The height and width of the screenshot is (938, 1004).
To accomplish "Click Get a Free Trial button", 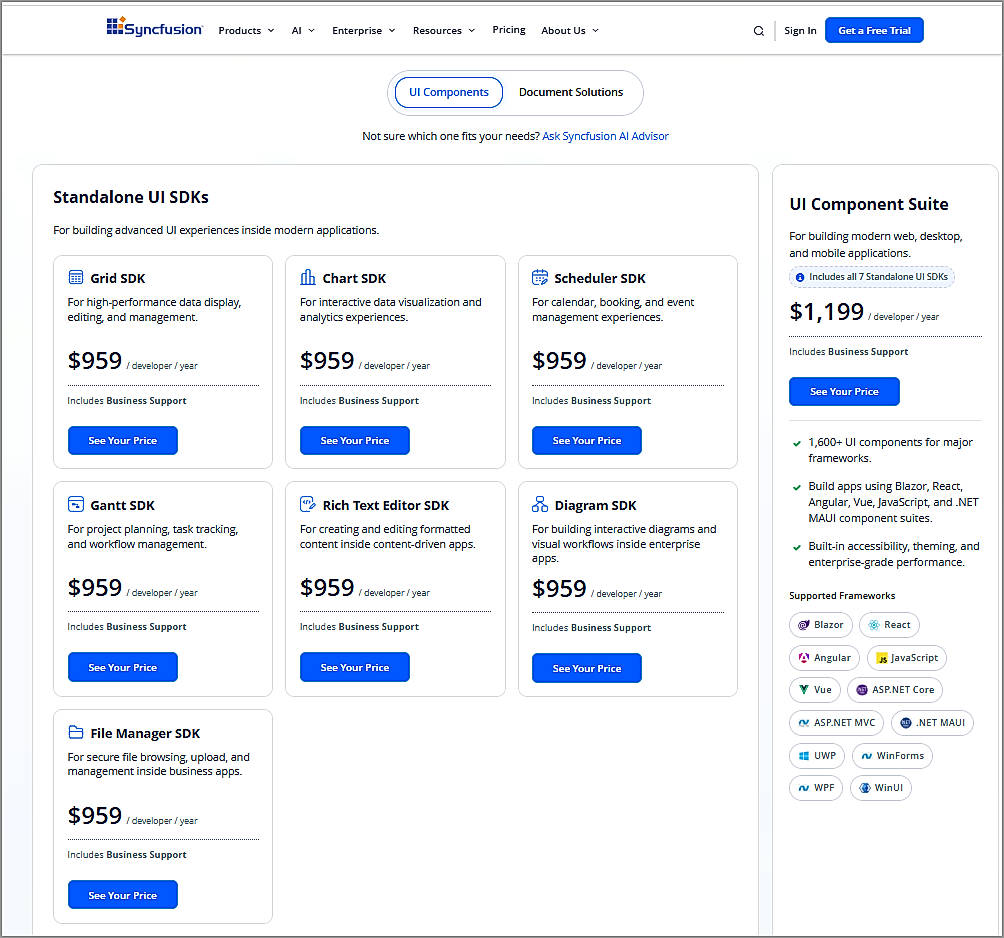I will point(874,30).
